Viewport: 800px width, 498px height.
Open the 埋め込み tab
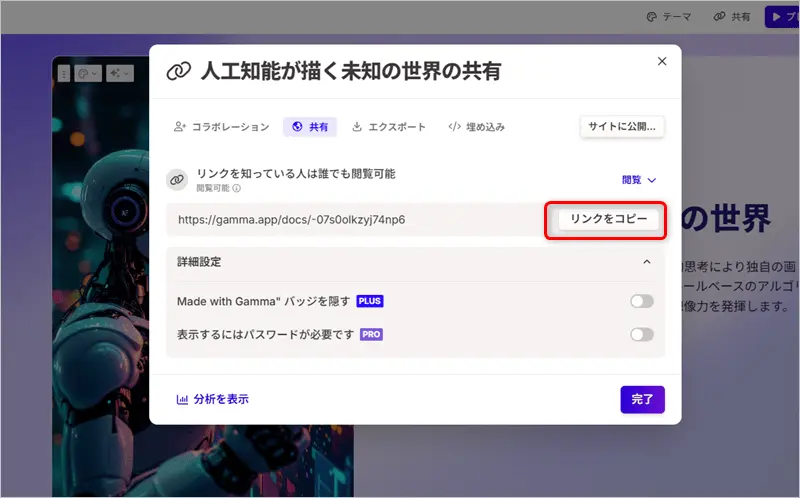(476, 127)
